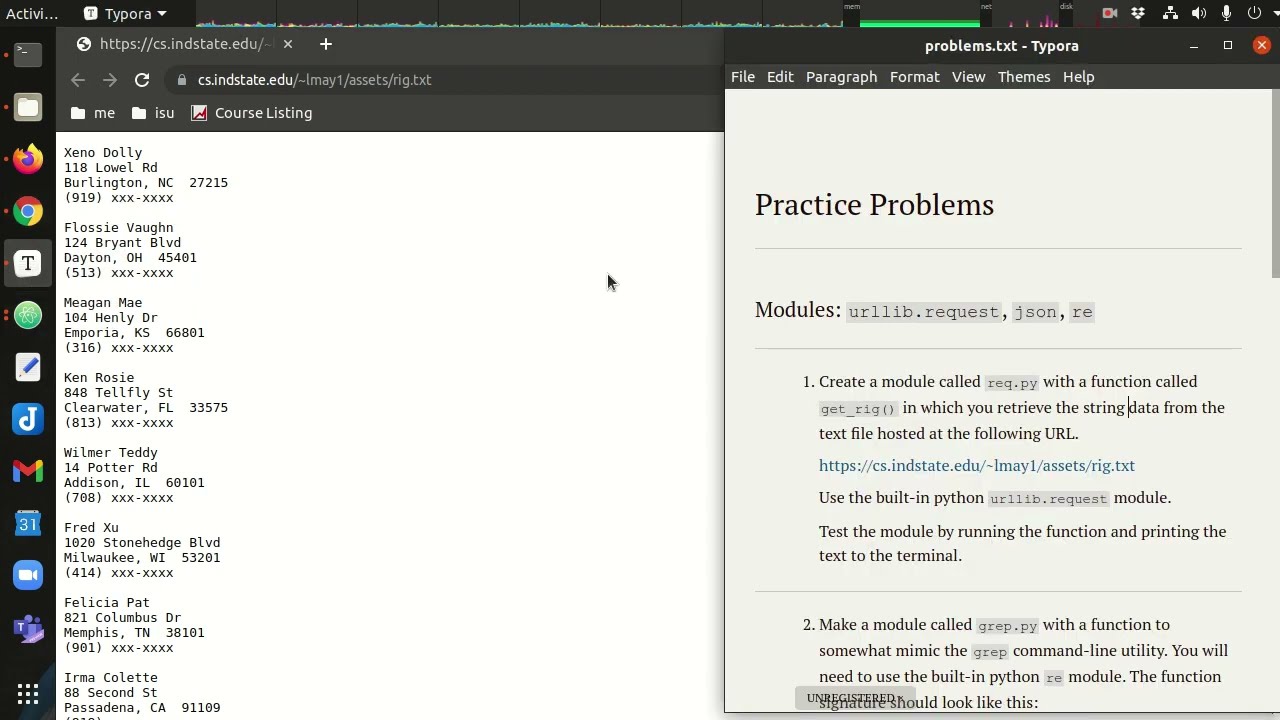Click the net usage graph in top bar

tap(1025, 14)
